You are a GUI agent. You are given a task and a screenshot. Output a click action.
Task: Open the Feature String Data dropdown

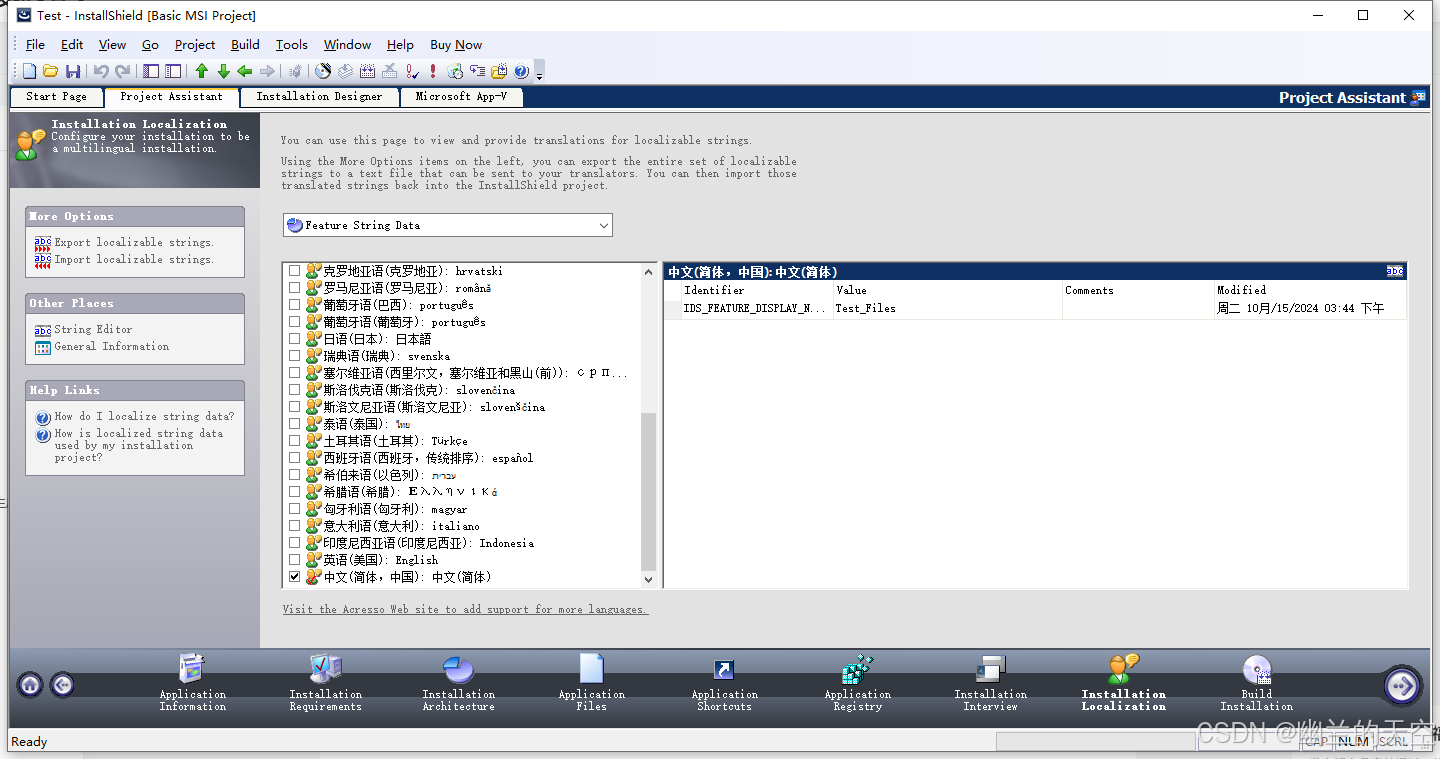click(448, 225)
